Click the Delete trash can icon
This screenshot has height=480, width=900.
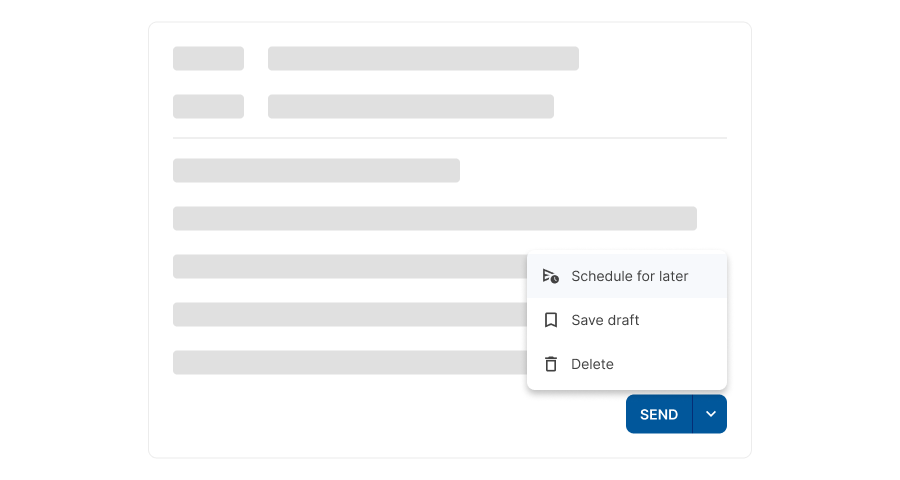(550, 364)
